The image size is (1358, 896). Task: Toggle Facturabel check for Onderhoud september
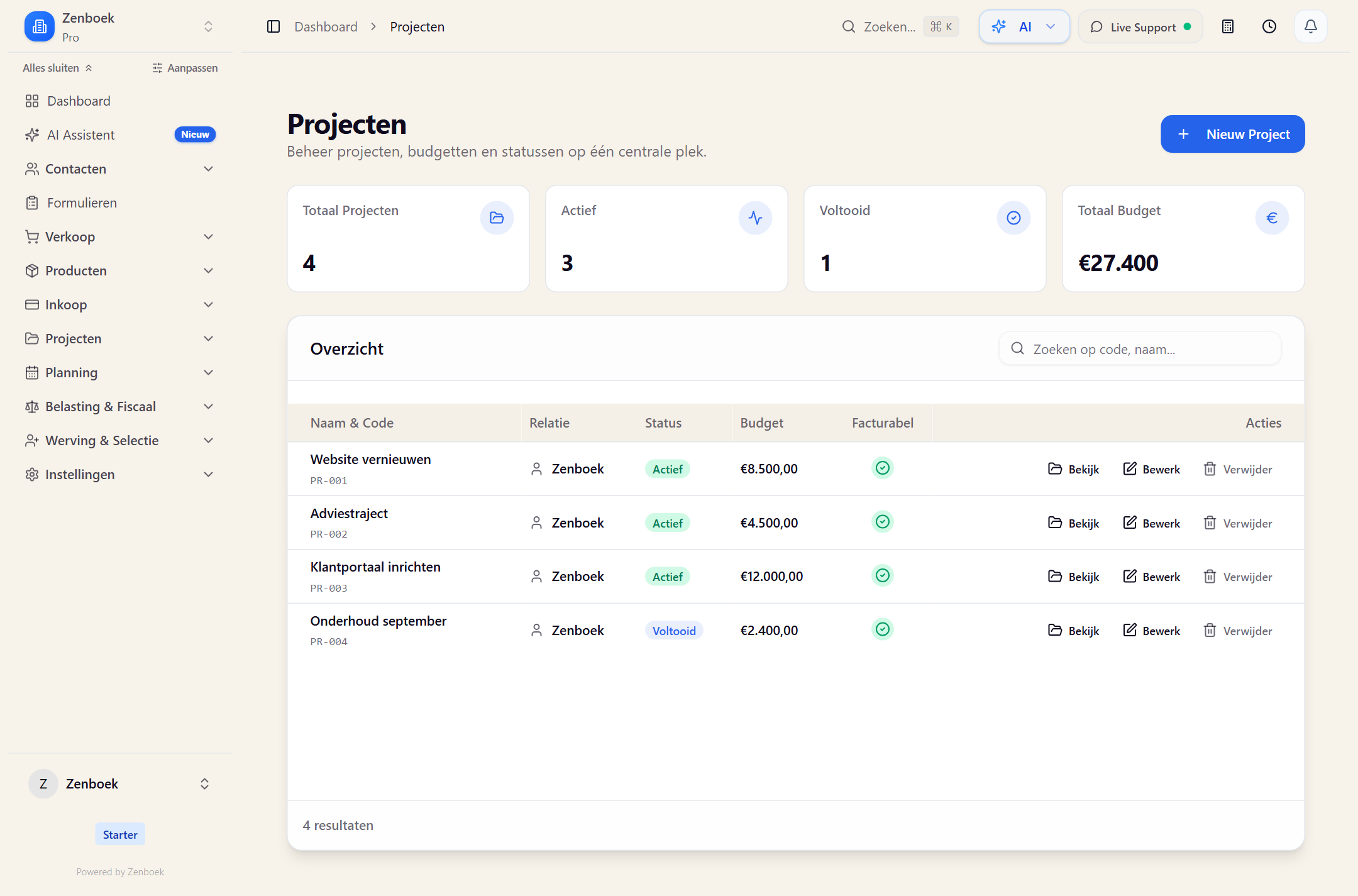click(883, 629)
